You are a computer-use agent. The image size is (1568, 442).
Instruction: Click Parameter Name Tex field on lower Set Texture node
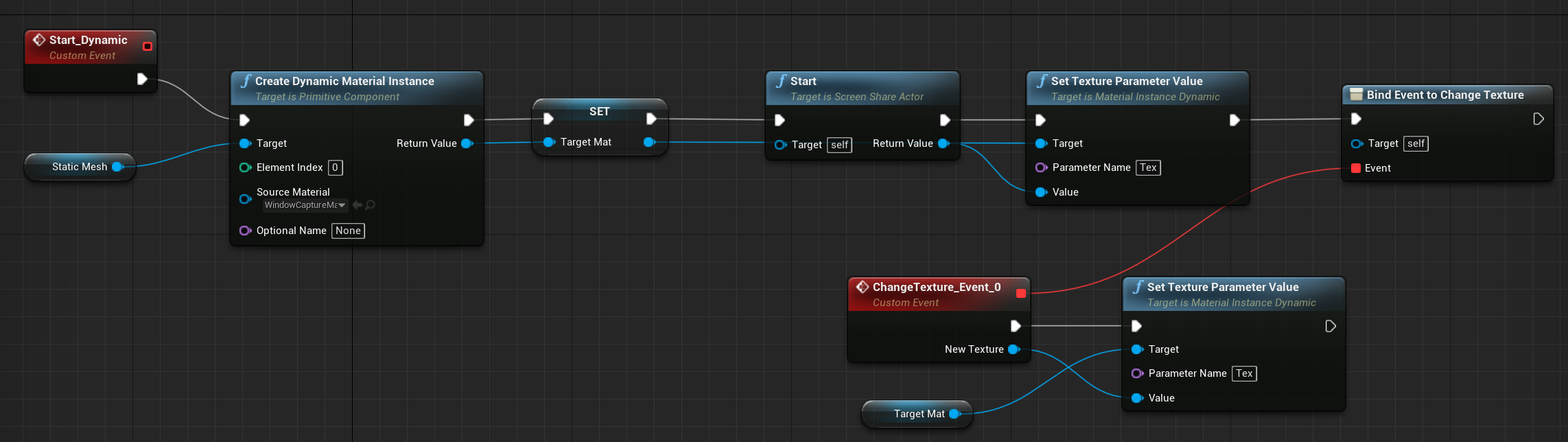pyautogui.click(x=1244, y=373)
